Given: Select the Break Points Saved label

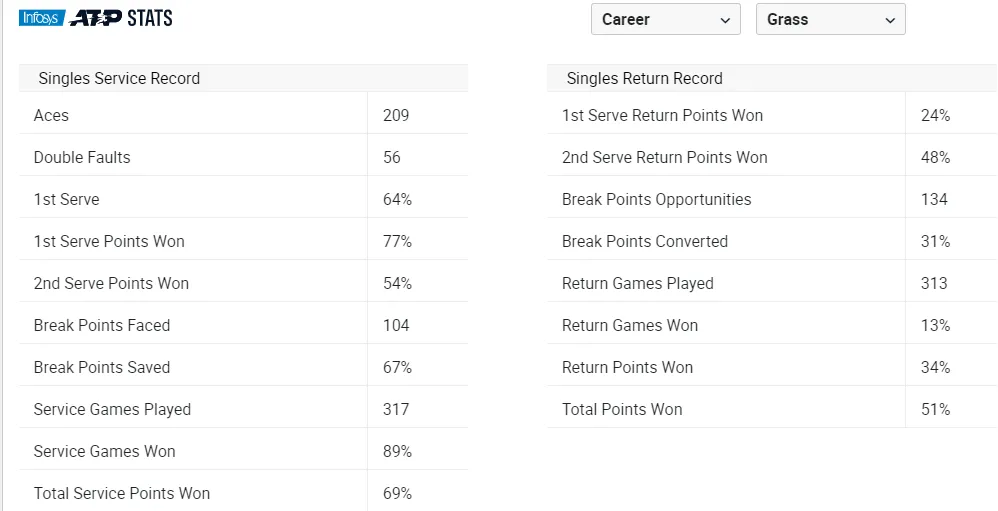Looking at the screenshot, I should coord(102,367).
